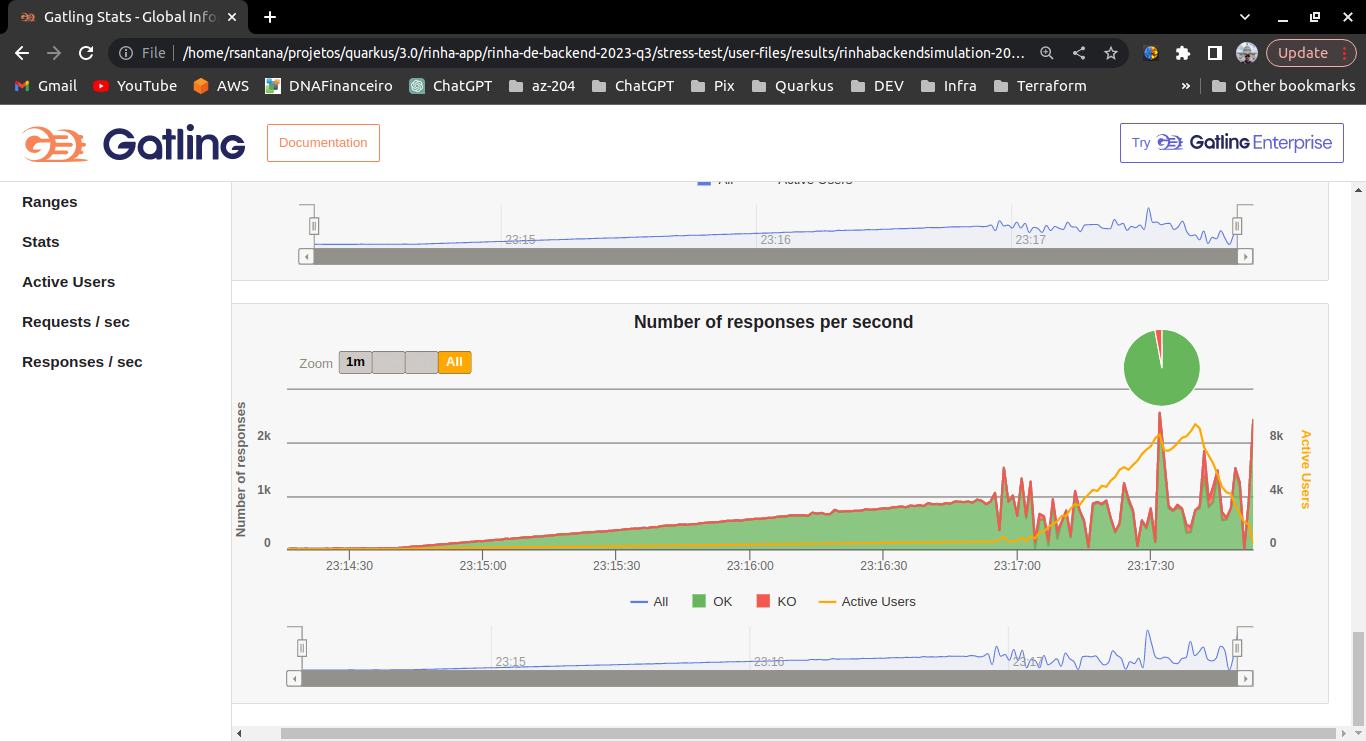The image size is (1366, 741).
Task: Open Gmail from the bookmarks bar
Action: coord(44,86)
